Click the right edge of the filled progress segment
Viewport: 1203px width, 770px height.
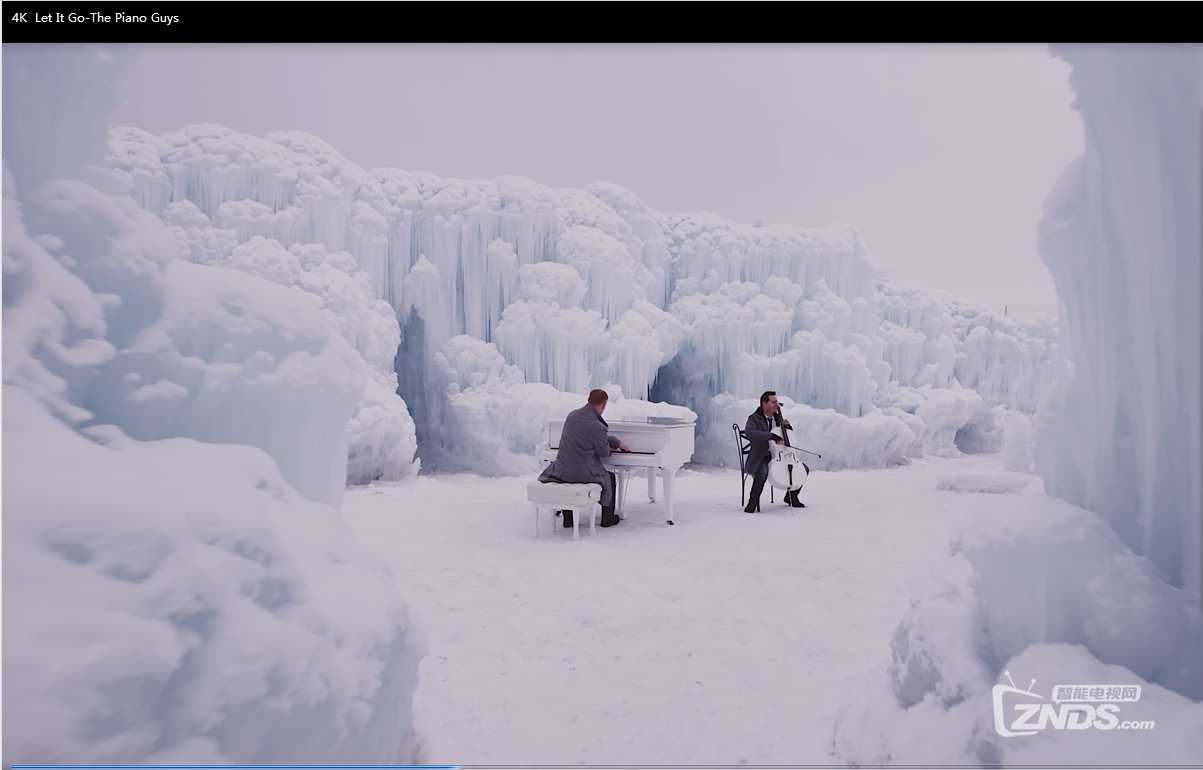[x=460, y=766]
